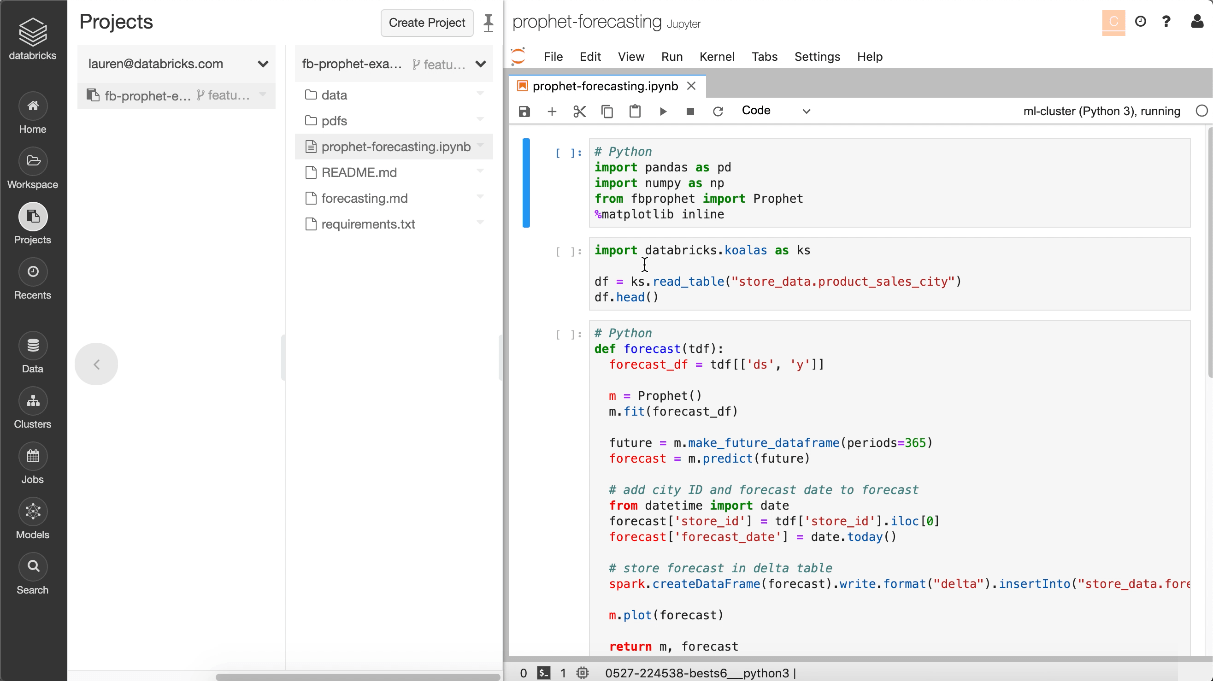Open the Models page in the sidebar
1213x681 pixels.
pos(33,519)
